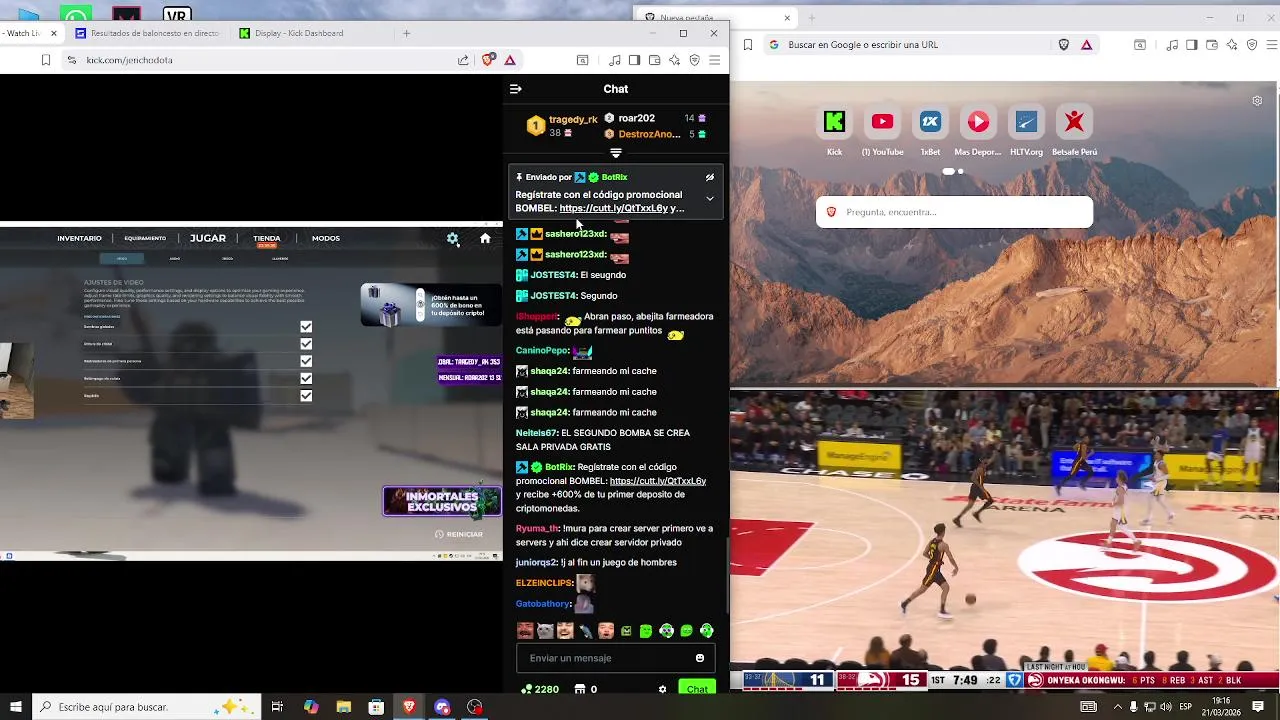Close the Watch Live tab

54,33
